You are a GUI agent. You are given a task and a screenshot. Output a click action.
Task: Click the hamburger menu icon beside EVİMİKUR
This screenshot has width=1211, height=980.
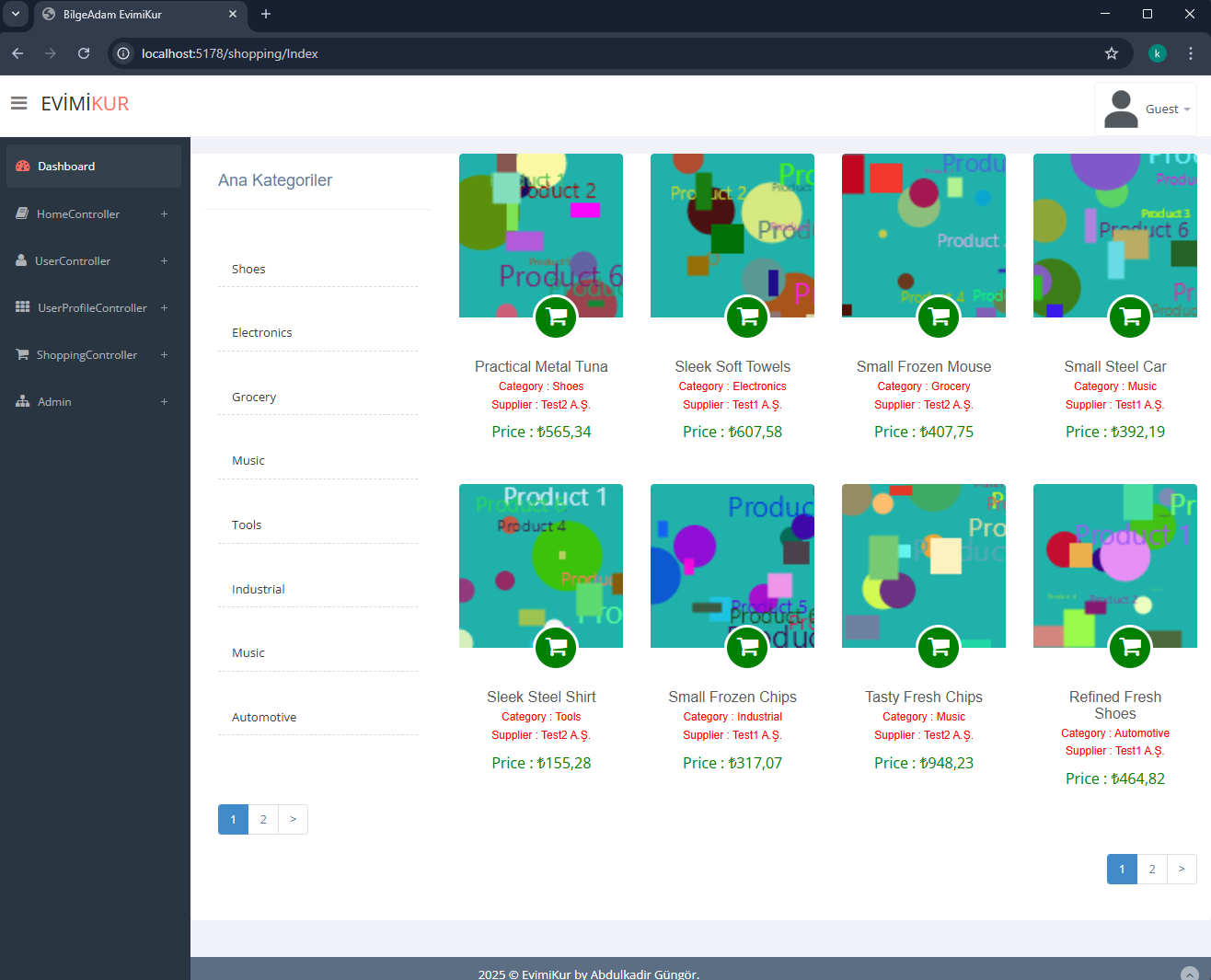[x=18, y=103]
